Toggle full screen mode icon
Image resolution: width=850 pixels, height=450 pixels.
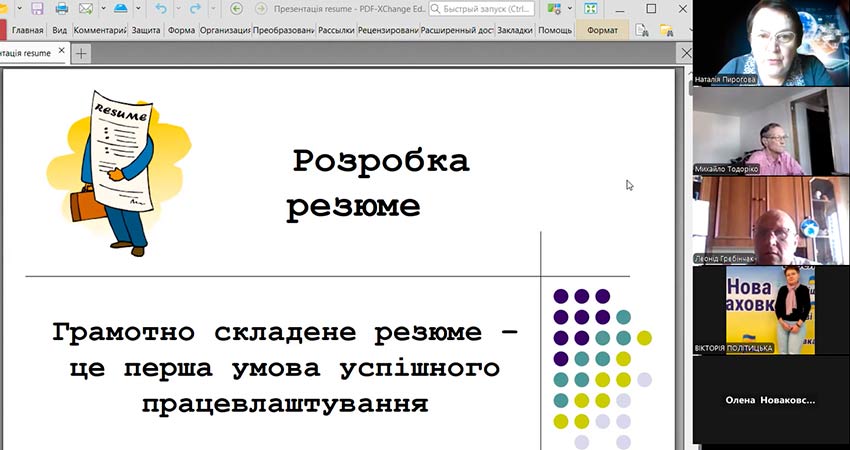[x=591, y=9]
